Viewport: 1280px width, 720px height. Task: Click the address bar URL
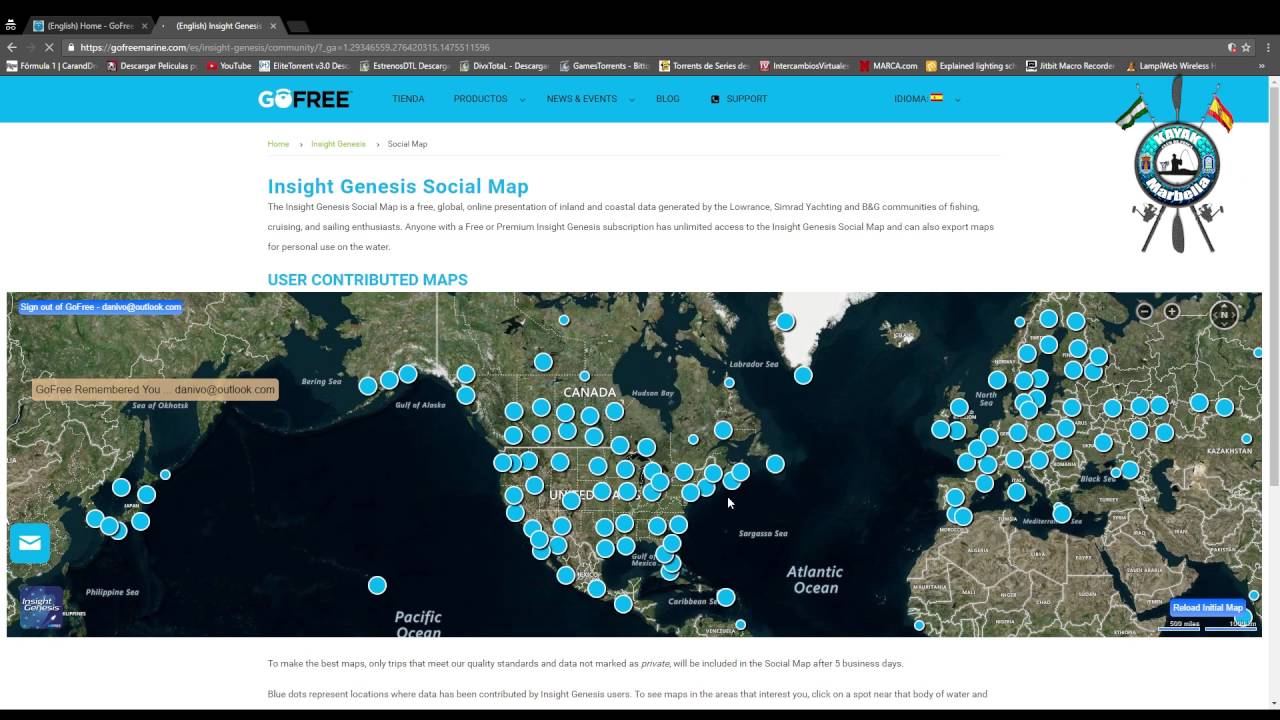coord(285,47)
